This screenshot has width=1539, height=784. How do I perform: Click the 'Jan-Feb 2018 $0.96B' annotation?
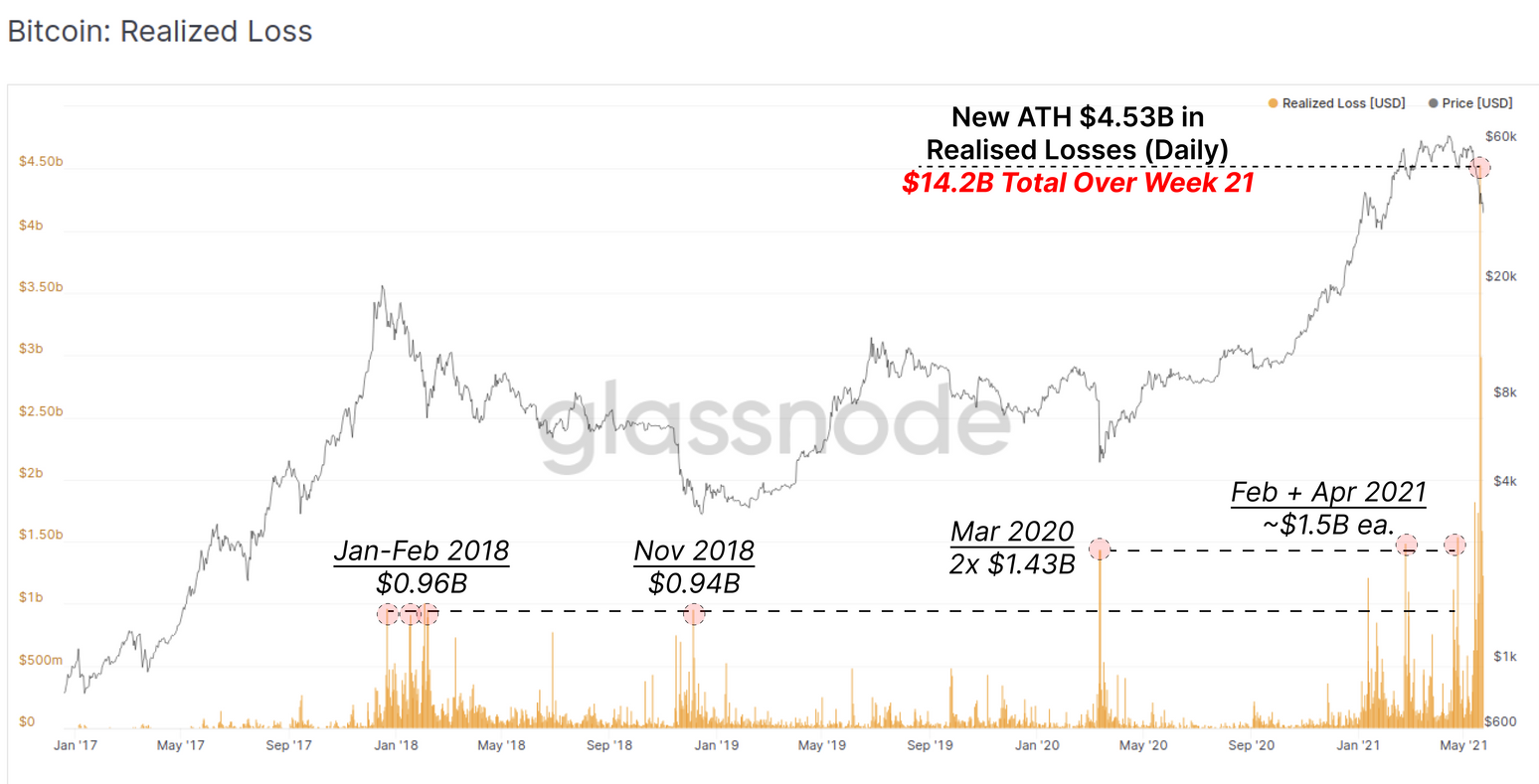coord(422,566)
